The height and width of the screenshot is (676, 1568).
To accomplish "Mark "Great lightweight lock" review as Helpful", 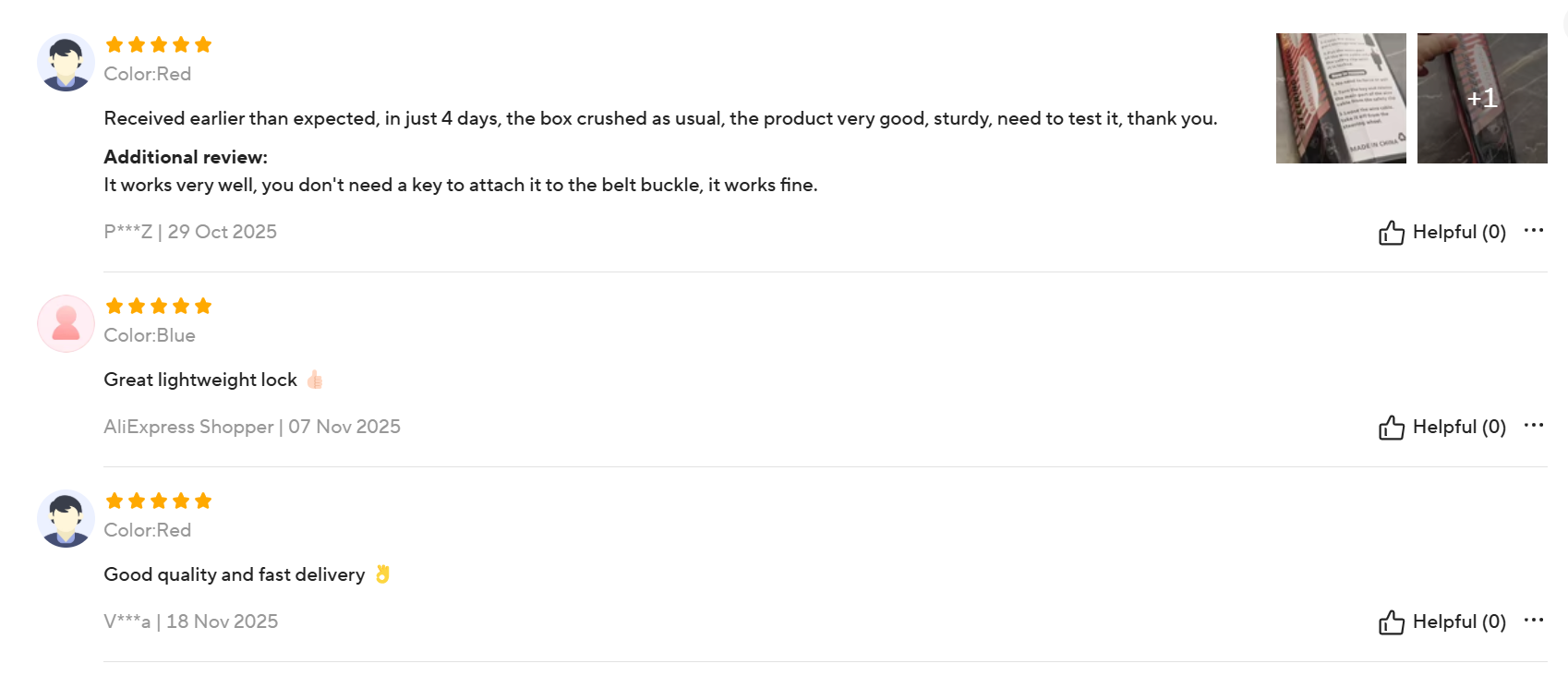I will pyautogui.click(x=1459, y=427).
